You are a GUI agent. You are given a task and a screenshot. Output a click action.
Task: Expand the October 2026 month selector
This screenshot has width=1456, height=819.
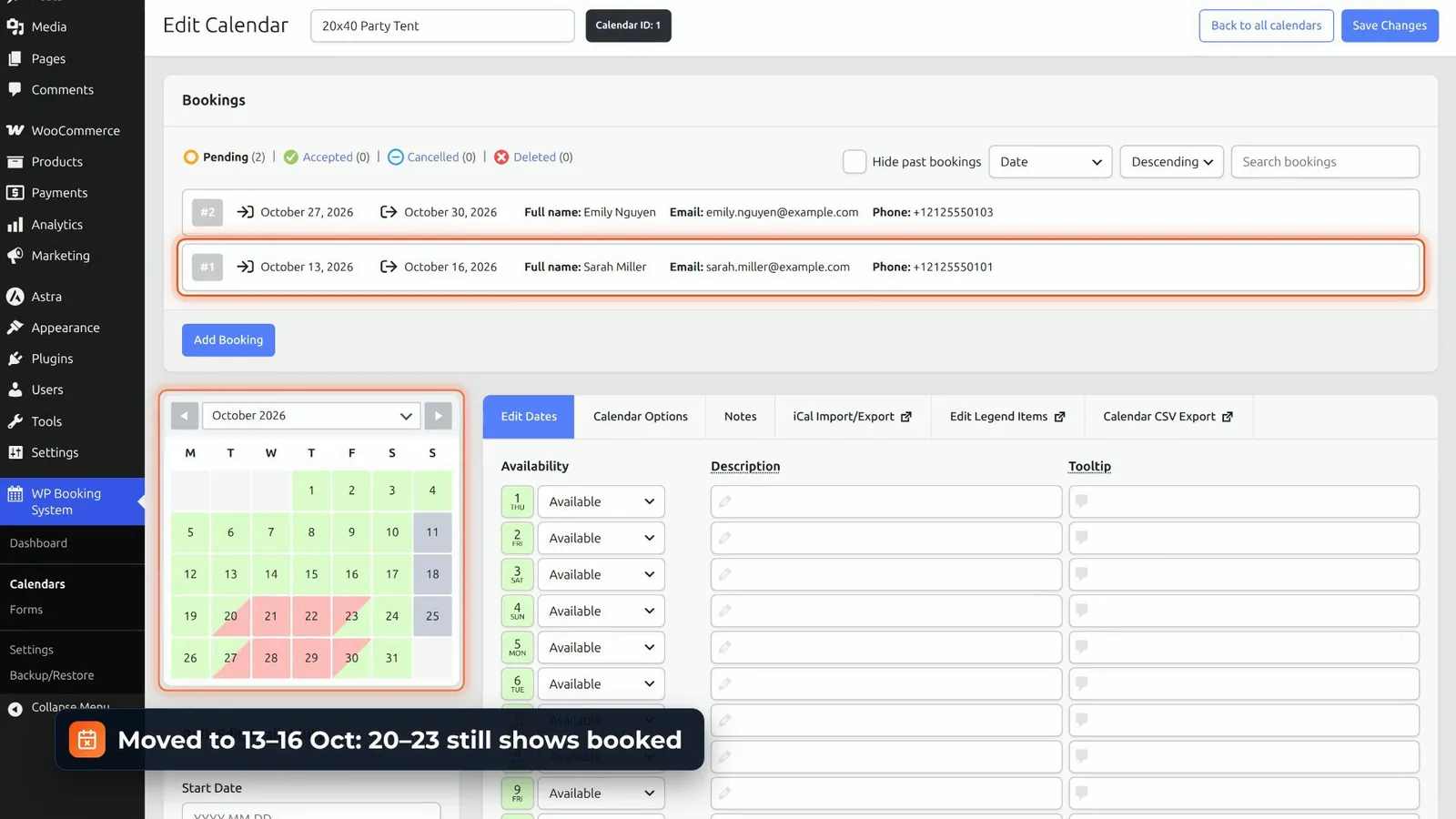click(x=311, y=416)
